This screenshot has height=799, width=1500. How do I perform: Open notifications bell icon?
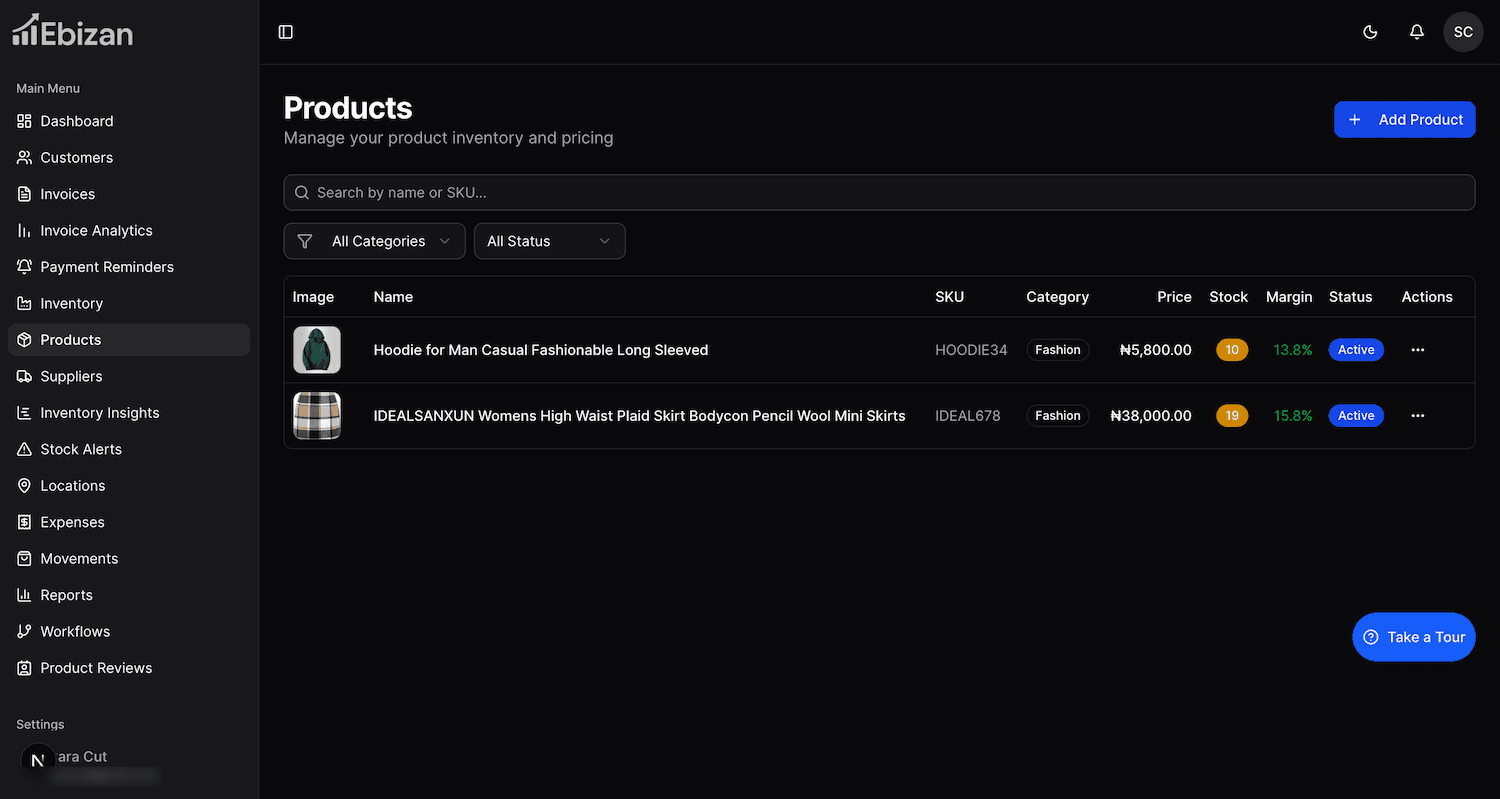click(1416, 32)
